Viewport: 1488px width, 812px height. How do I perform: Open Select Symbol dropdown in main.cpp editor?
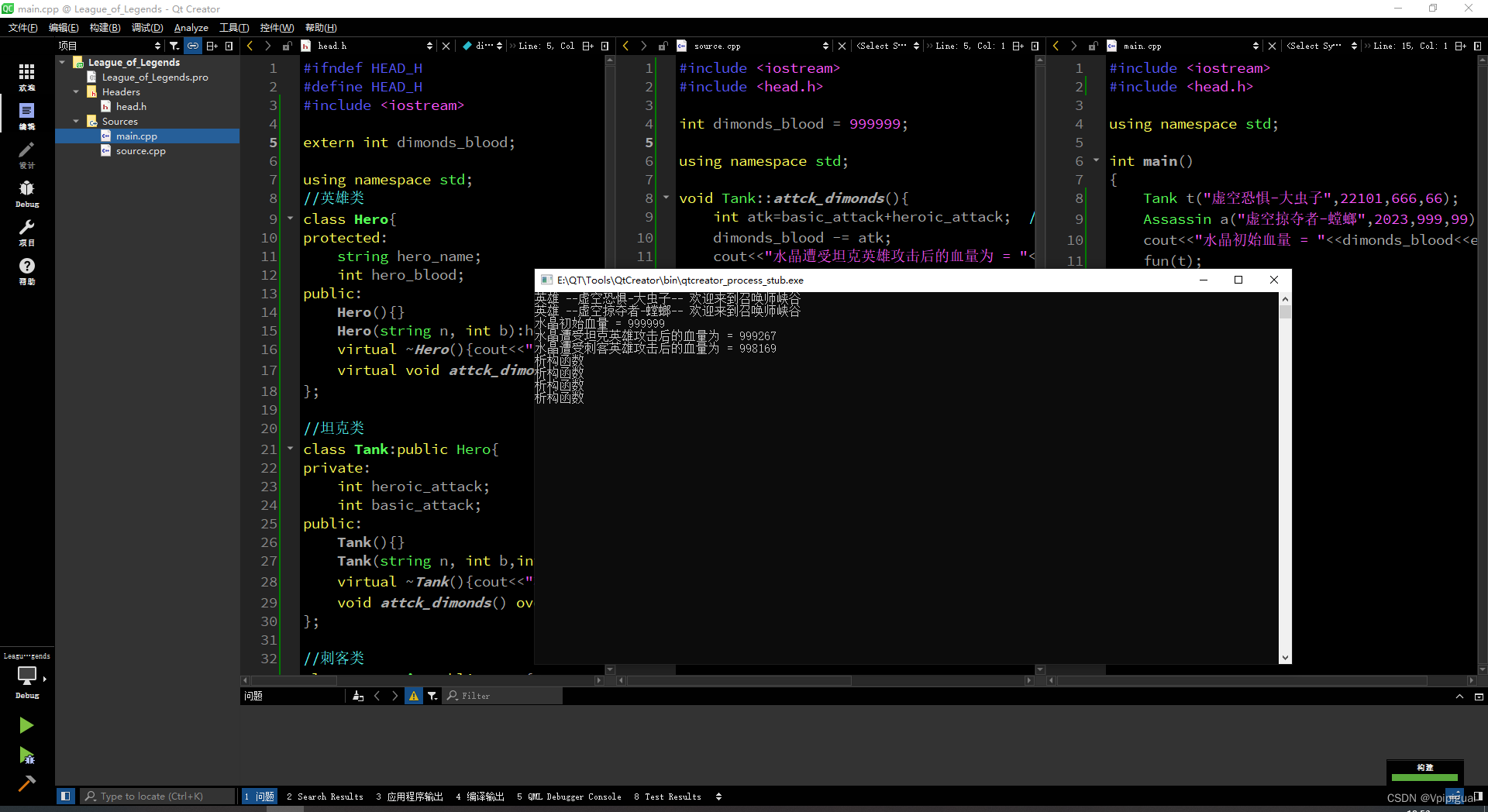(1322, 46)
